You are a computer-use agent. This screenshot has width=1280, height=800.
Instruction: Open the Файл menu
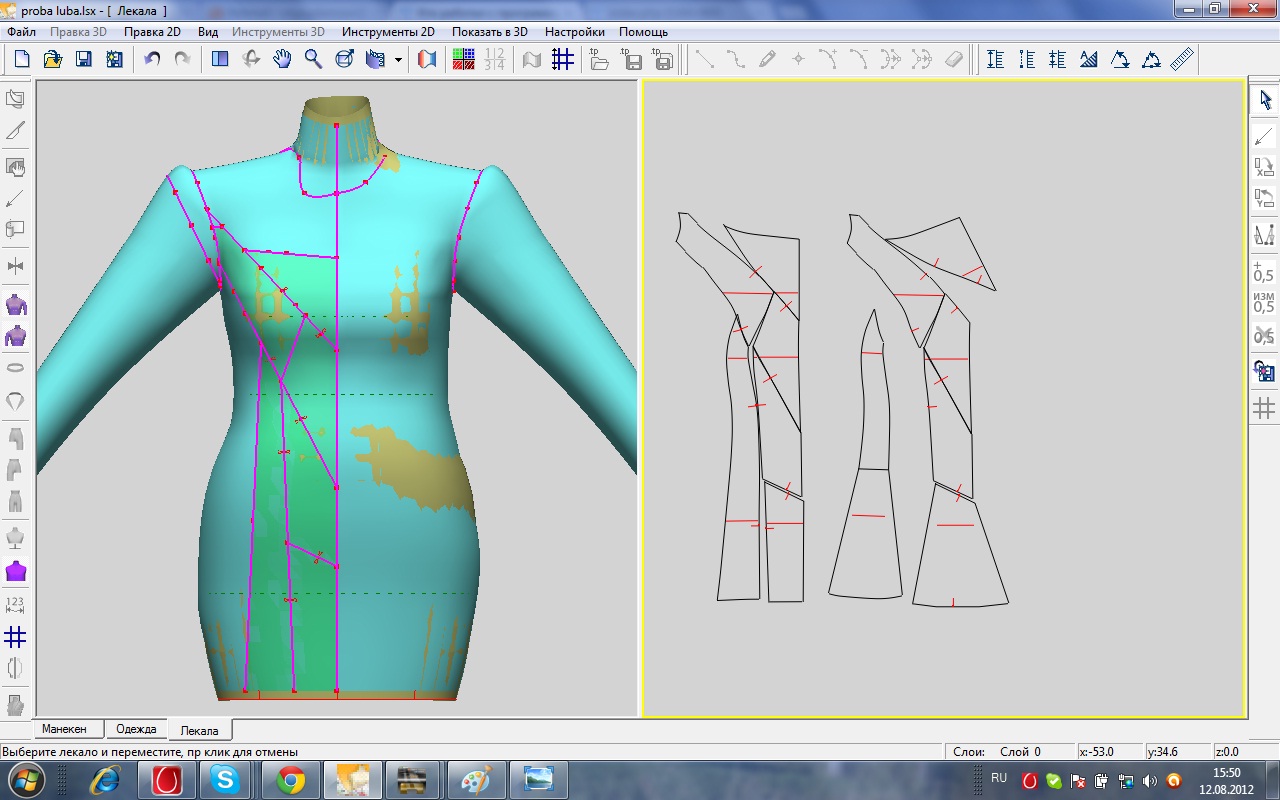click(21, 32)
